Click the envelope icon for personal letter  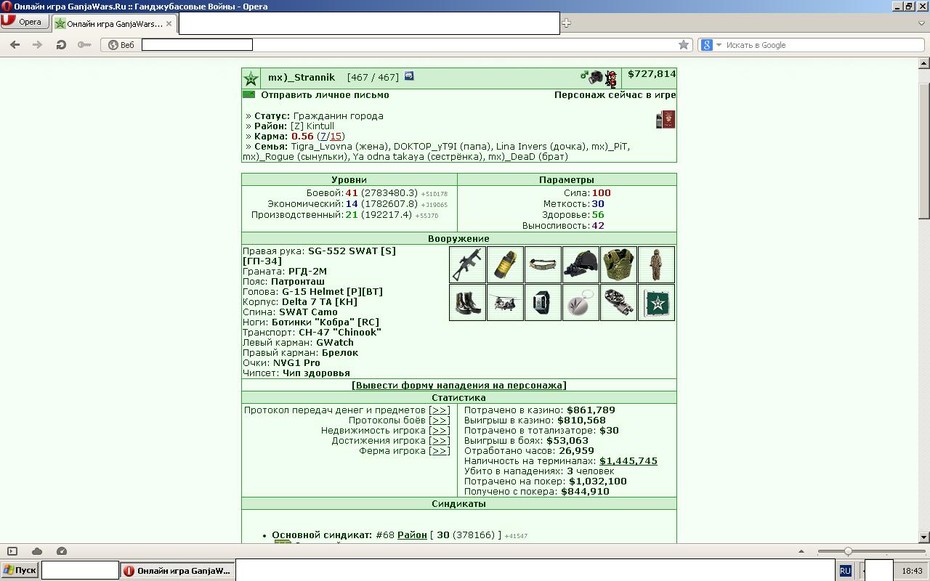click(x=249, y=95)
